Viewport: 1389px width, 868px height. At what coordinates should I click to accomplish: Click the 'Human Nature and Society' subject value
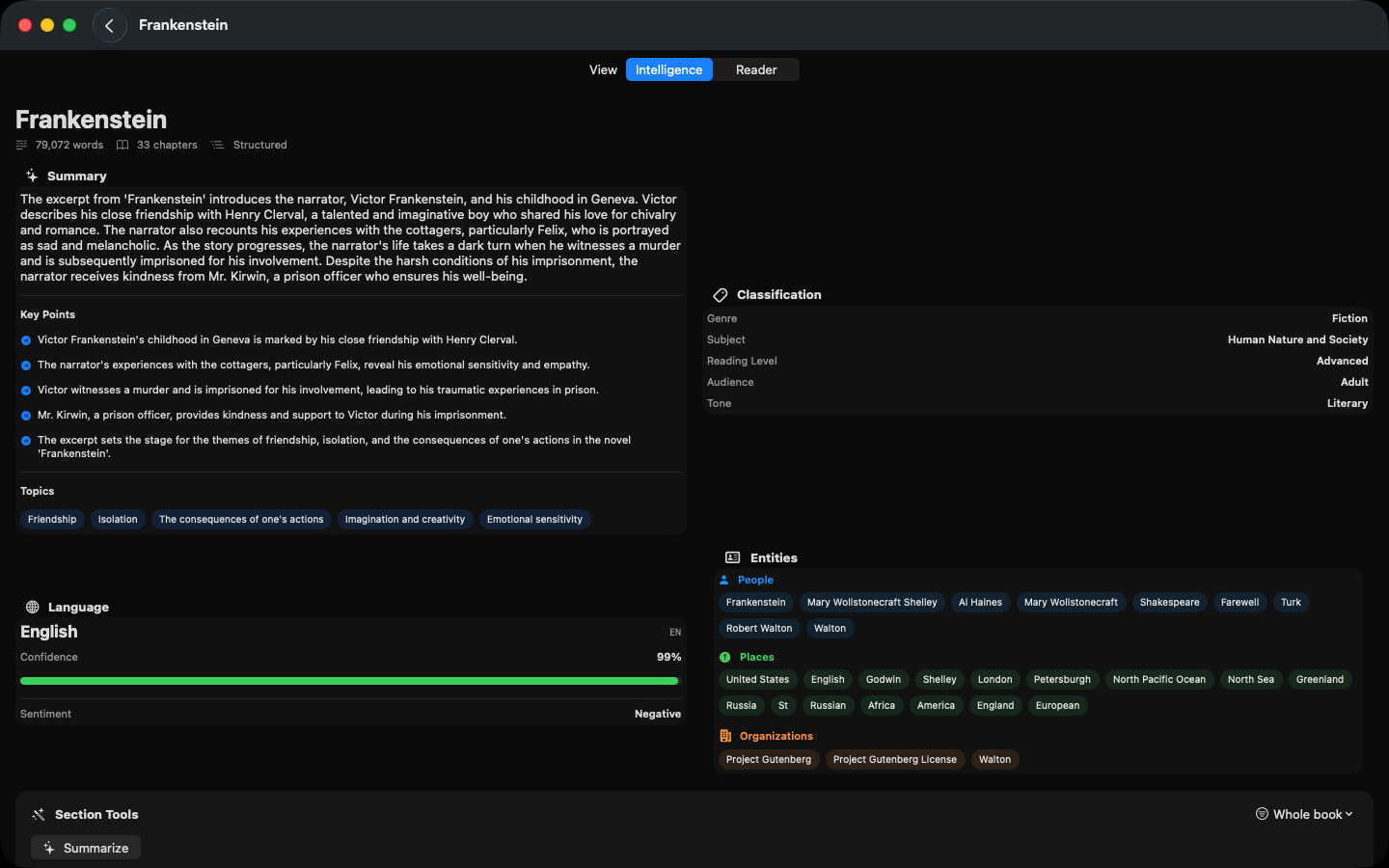tap(1297, 339)
